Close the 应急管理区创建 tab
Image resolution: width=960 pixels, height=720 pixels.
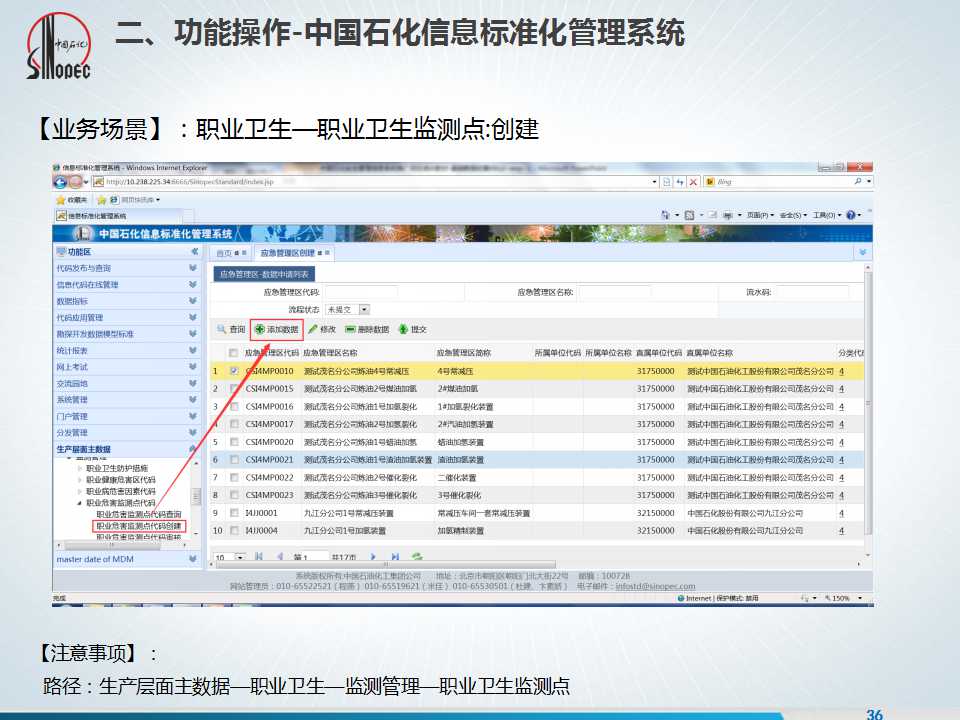pos(327,253)
